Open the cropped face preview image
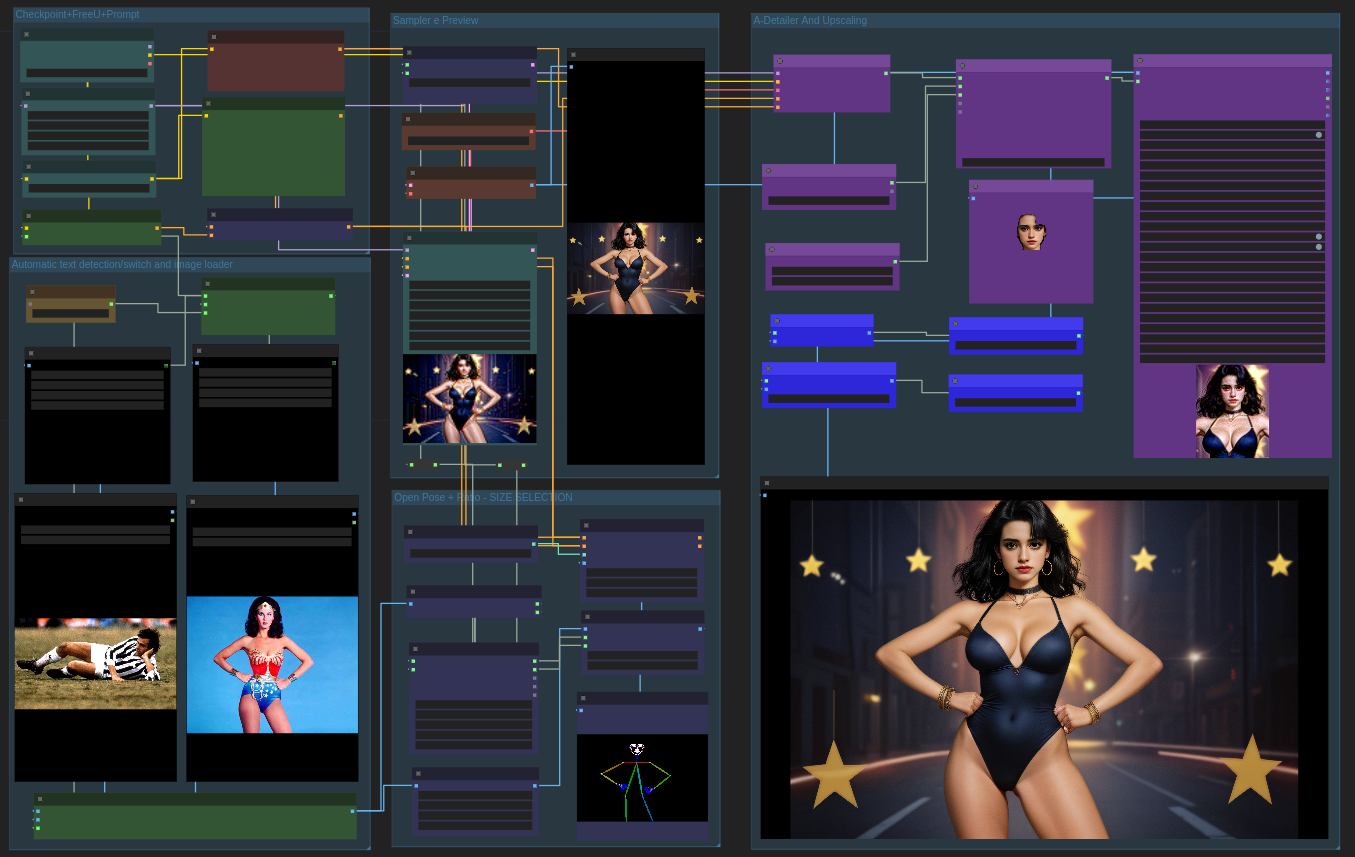The height and width of the screenshot is (857, 1355). point(1031,231)
